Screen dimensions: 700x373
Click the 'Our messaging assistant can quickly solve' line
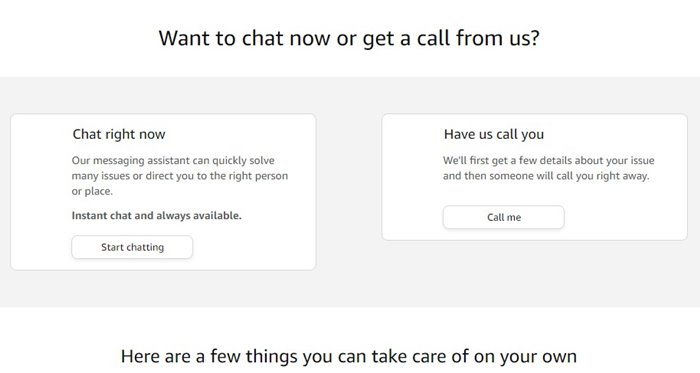coord(173,161)
